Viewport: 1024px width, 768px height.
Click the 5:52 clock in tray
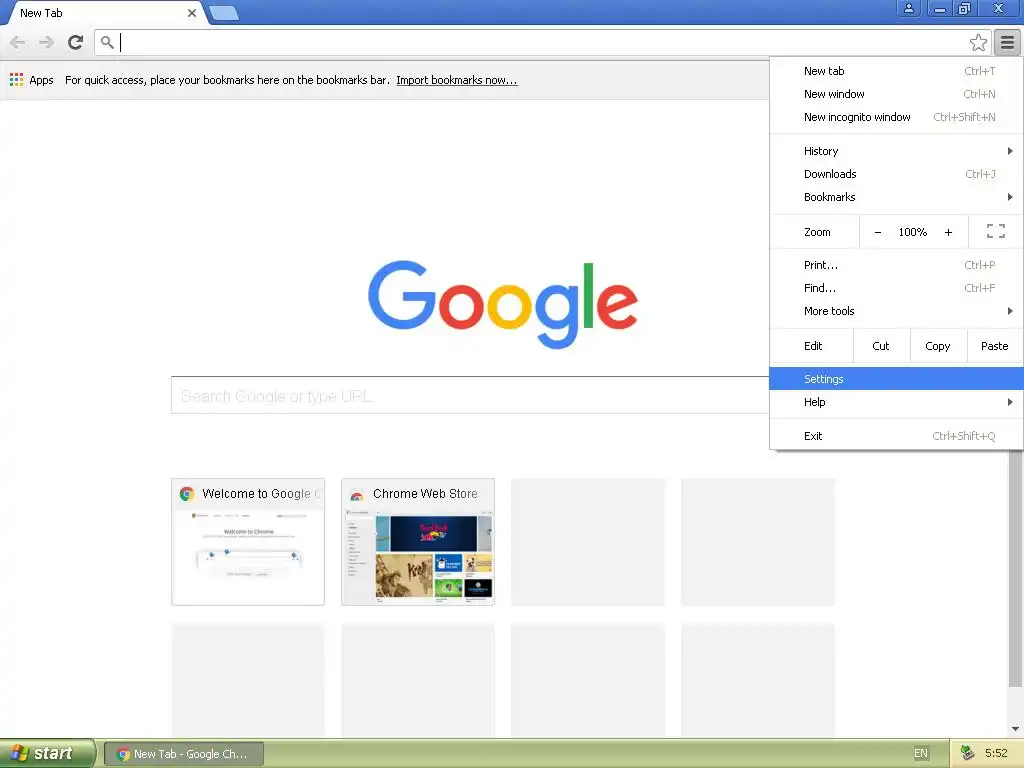[996, 753]
